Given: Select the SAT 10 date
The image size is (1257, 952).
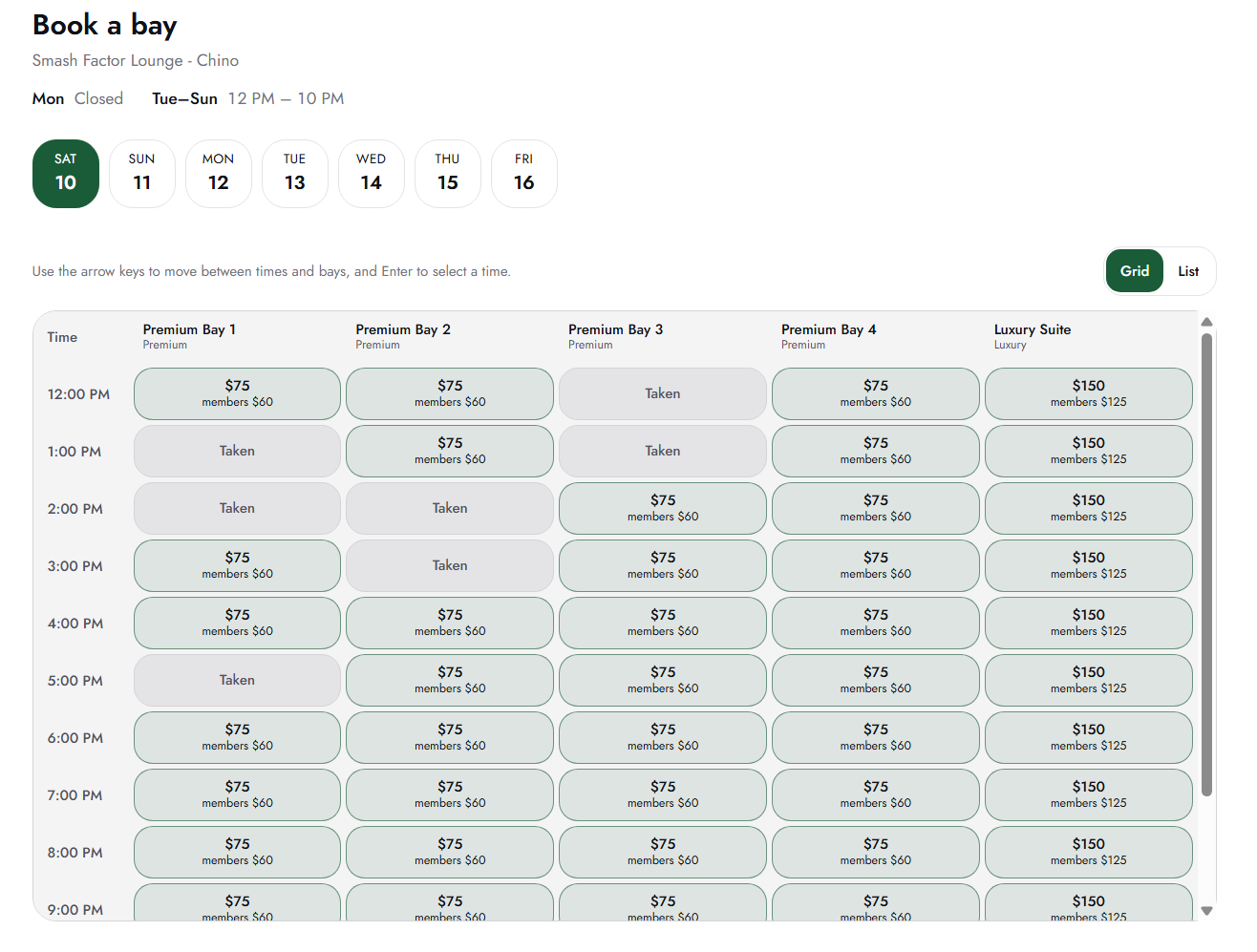Looking at the screenshot, I should point(66,174).
